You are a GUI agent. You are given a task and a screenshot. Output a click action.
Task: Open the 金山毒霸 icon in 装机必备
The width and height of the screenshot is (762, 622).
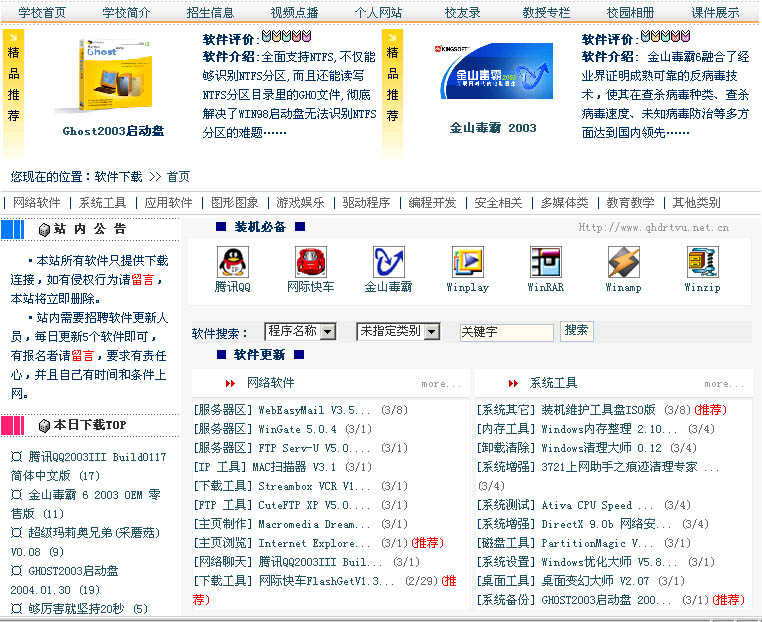[x=389, y=262]
